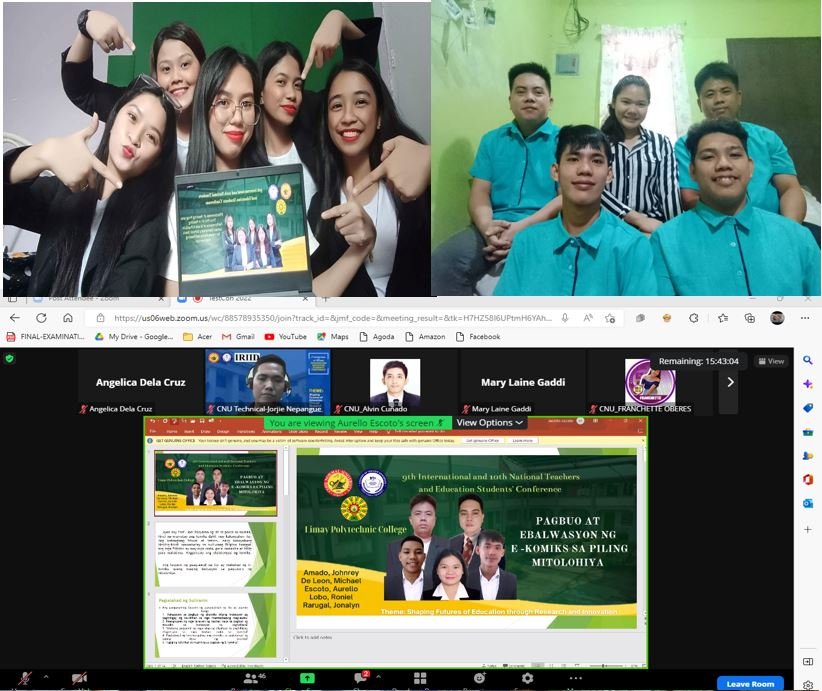Open the Participants panel
The height and width of the screenshot is (691, 822).
point(252,678)
